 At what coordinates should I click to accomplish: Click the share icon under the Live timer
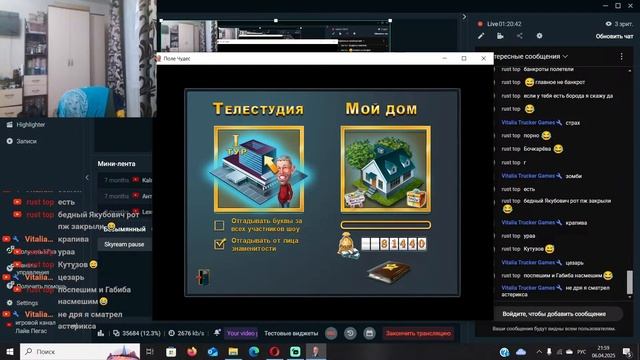[519, 36]
